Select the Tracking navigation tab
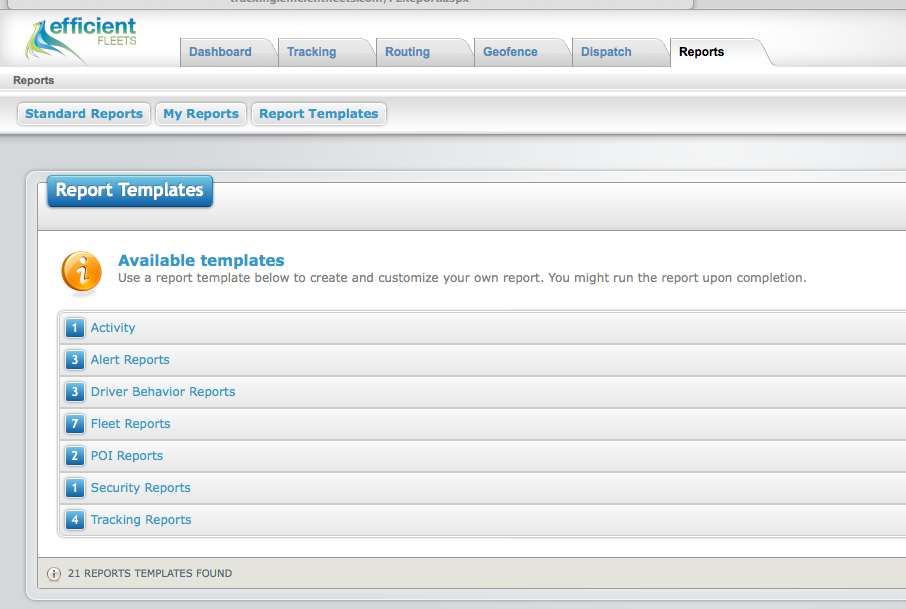The width and height of the screenshot is (906, 609). click(311, 52)
